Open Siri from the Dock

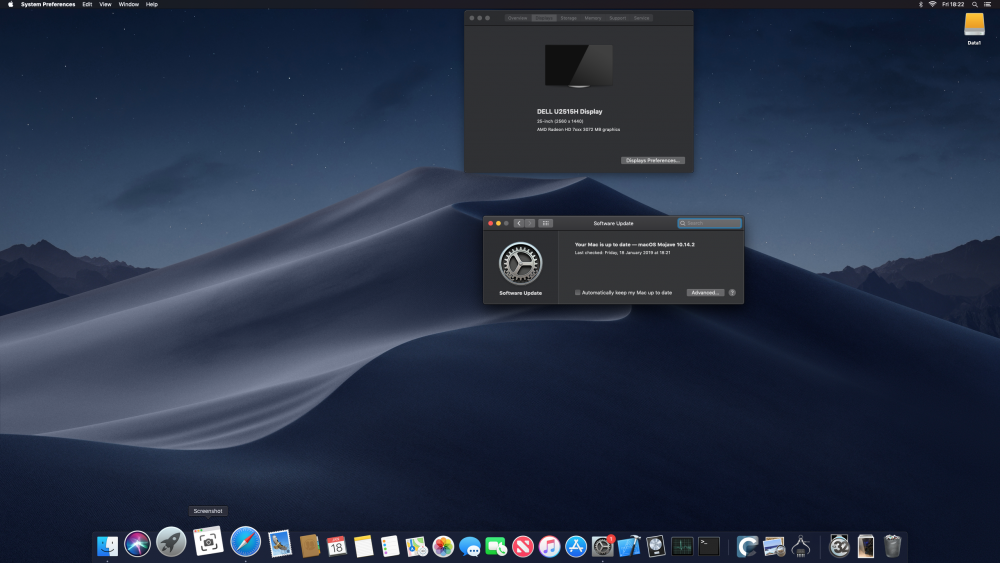pyautogui.click(x=137, y=544)
